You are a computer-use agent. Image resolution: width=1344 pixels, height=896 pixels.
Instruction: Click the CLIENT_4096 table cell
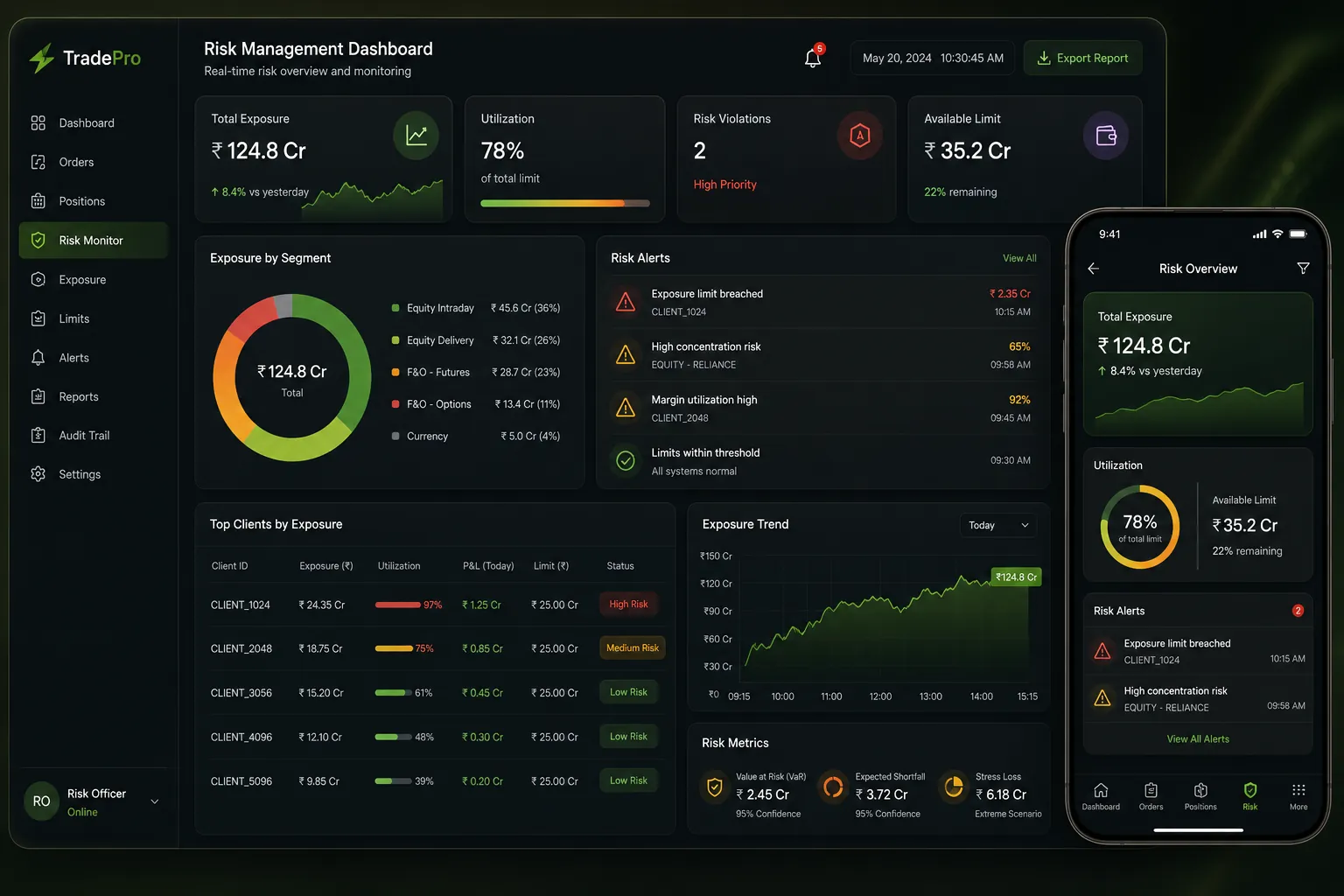pos(241,737)
